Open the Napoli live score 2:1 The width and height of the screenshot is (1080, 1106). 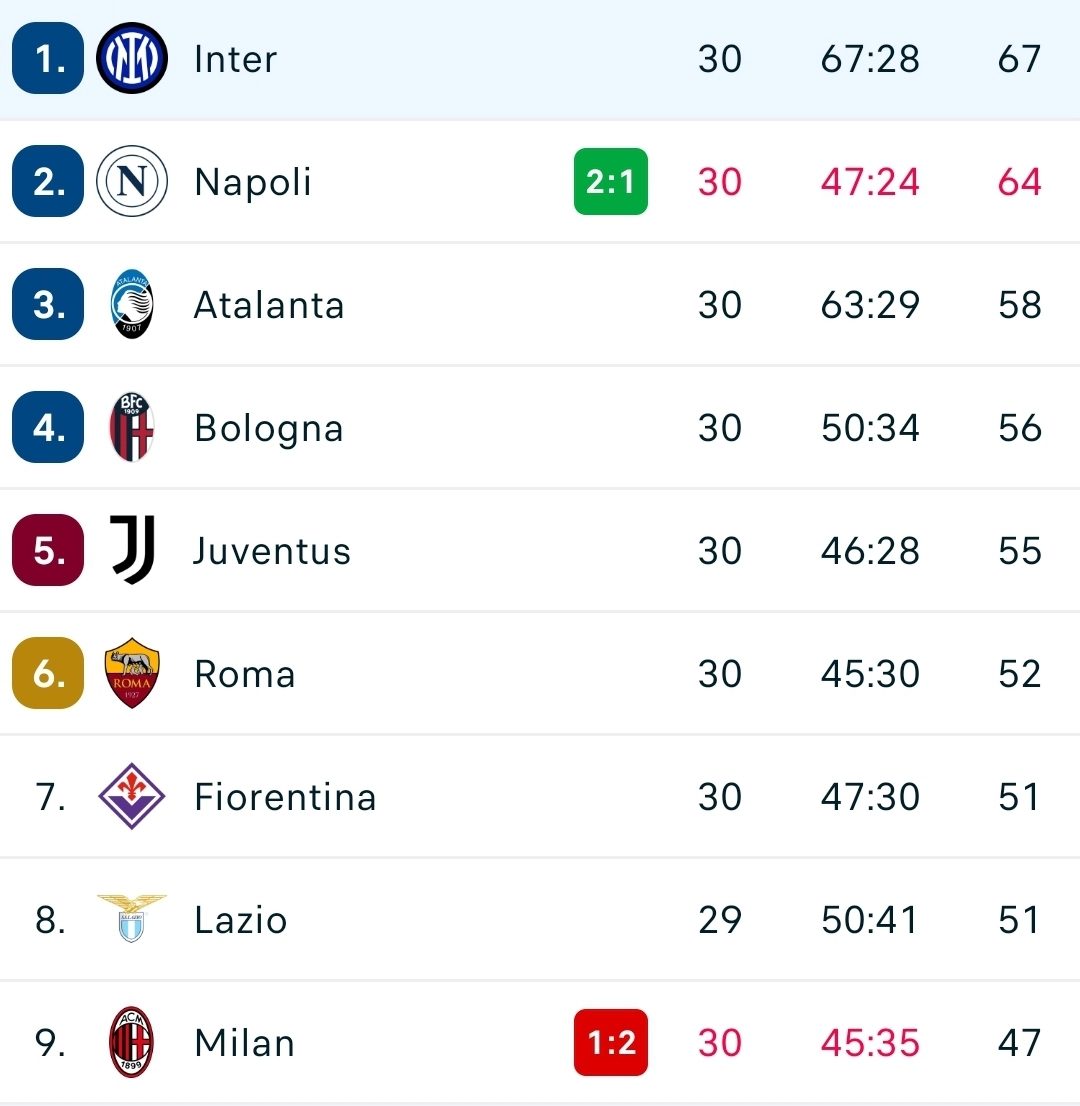pyautogui.click(x=611, y=181)
